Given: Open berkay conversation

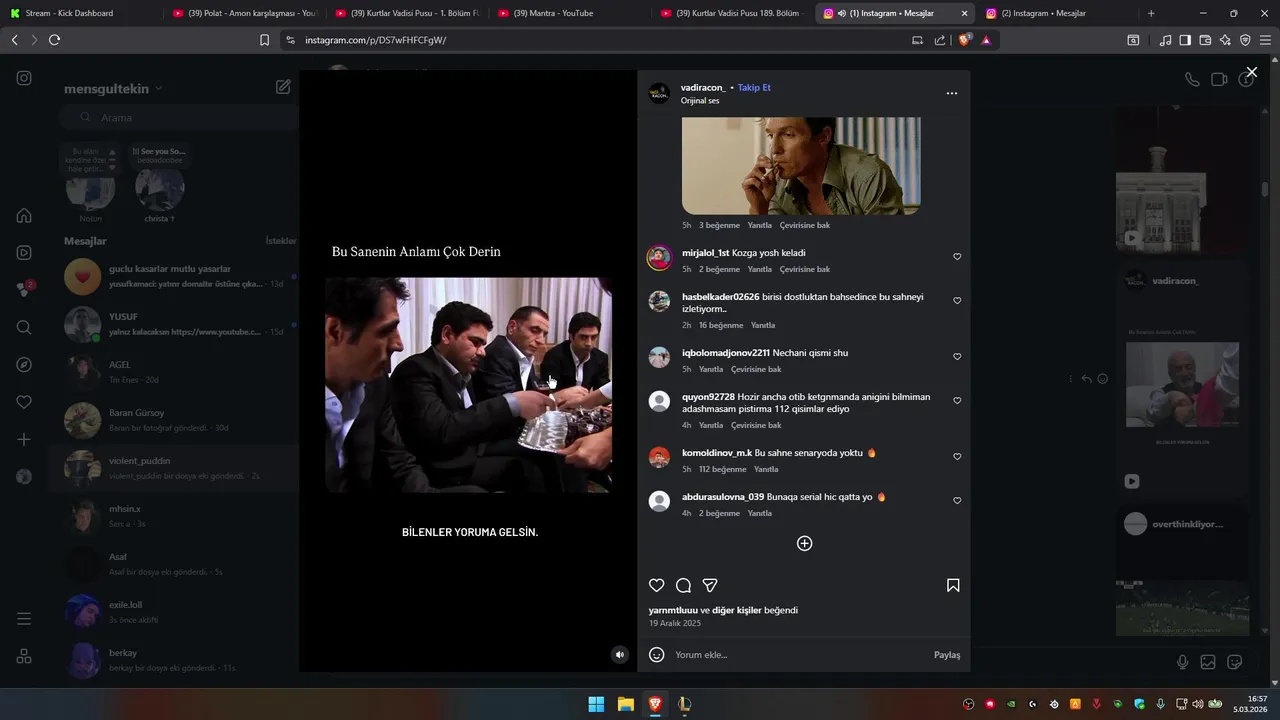Looking at the screenshot, I should point(174,660).
